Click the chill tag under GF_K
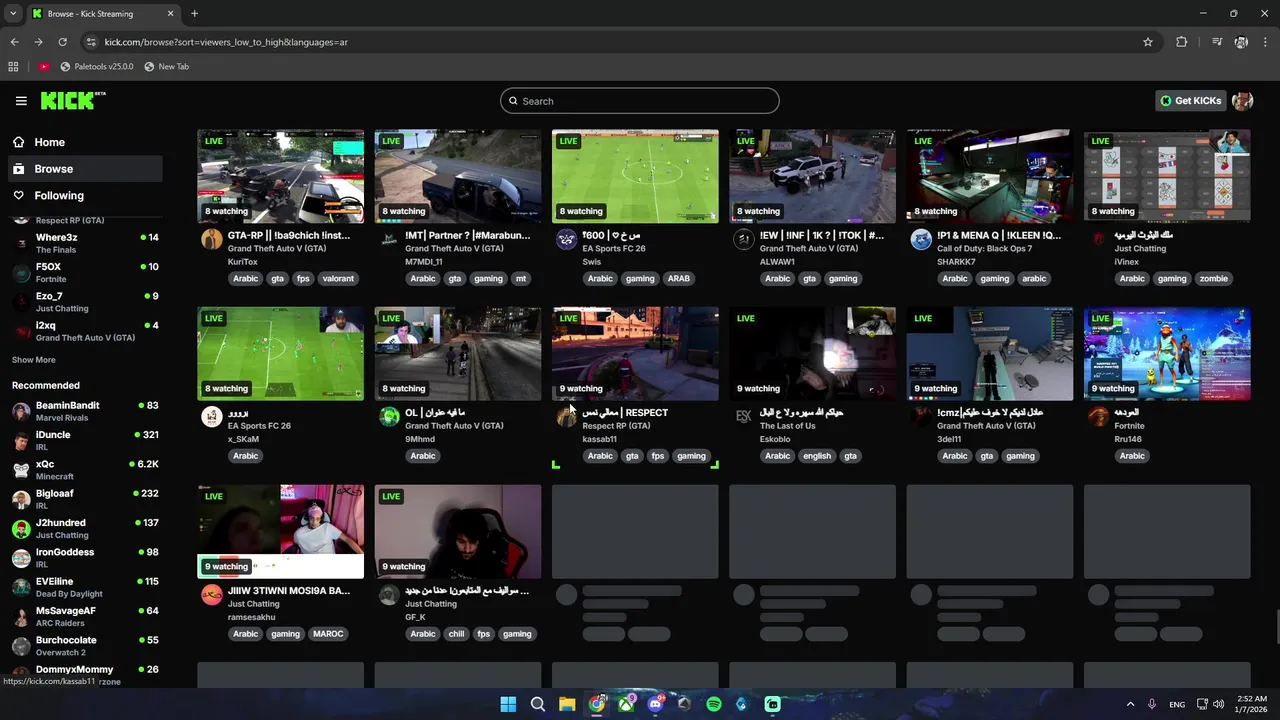 pyautogui.click(x=456, y=634)
